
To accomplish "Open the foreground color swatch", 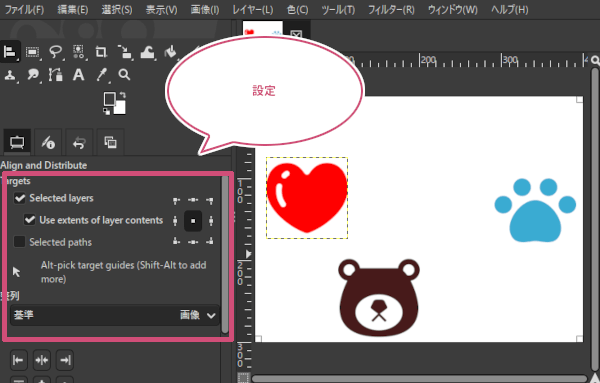I will click(109, 99).
